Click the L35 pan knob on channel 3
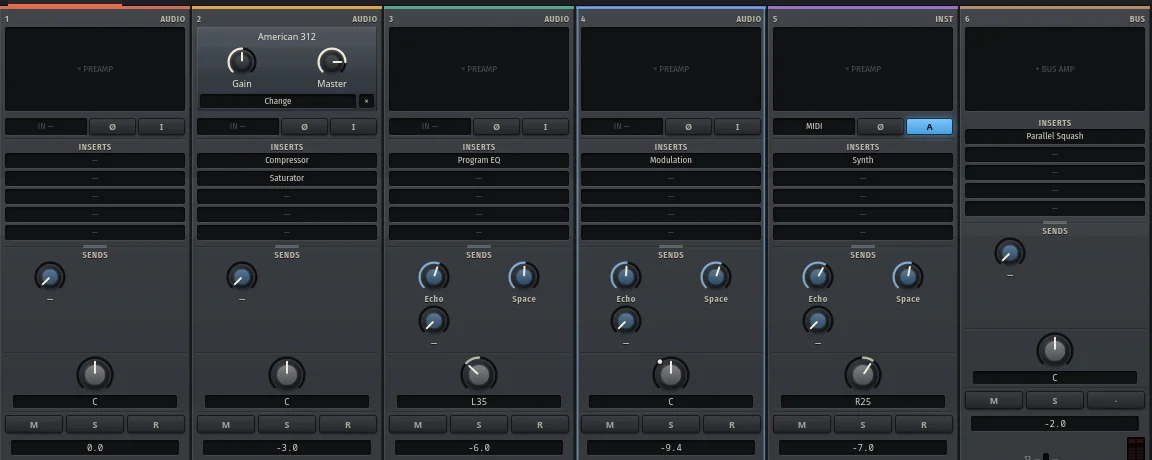This screenshot has height=460, width=1152. [479, 375]
